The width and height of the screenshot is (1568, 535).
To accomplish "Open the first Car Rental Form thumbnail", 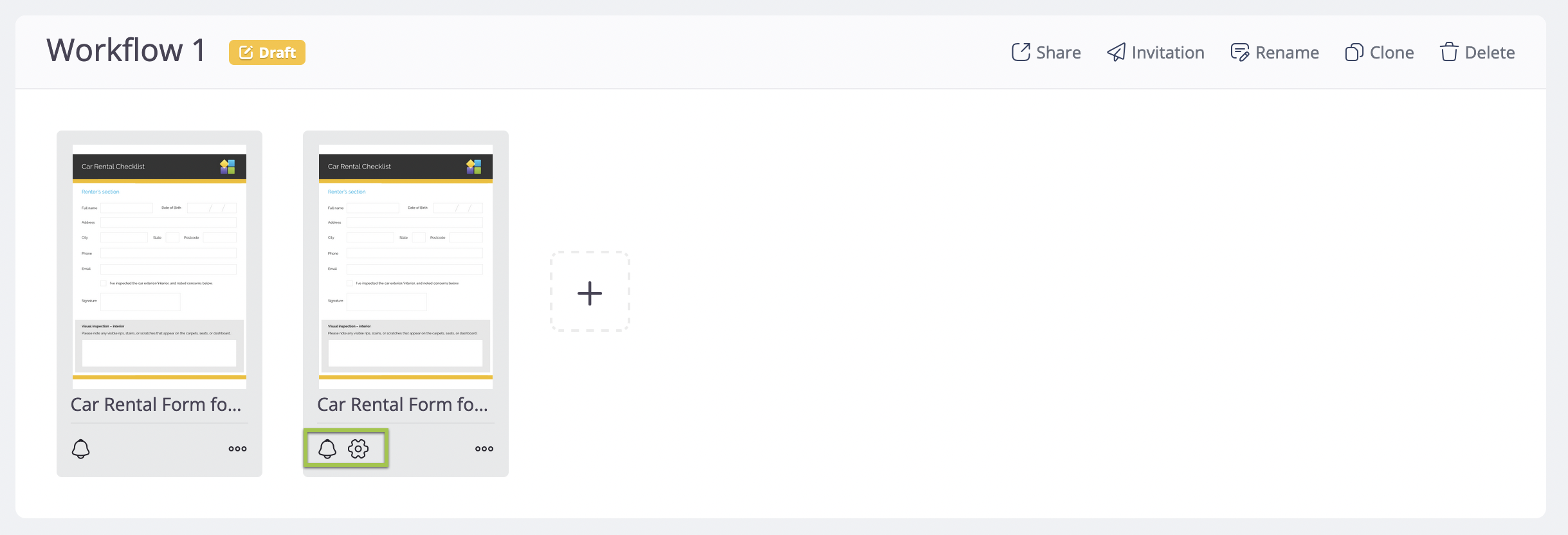I will coord(160,266).
